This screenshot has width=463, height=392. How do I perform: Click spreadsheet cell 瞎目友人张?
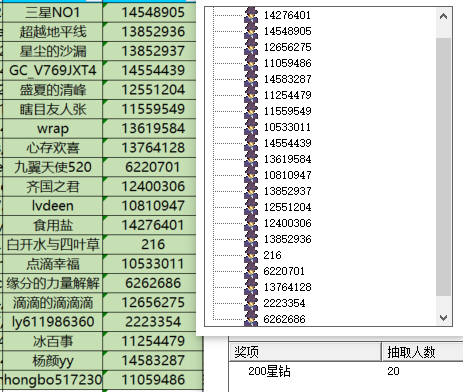click(x=52, y=109)
